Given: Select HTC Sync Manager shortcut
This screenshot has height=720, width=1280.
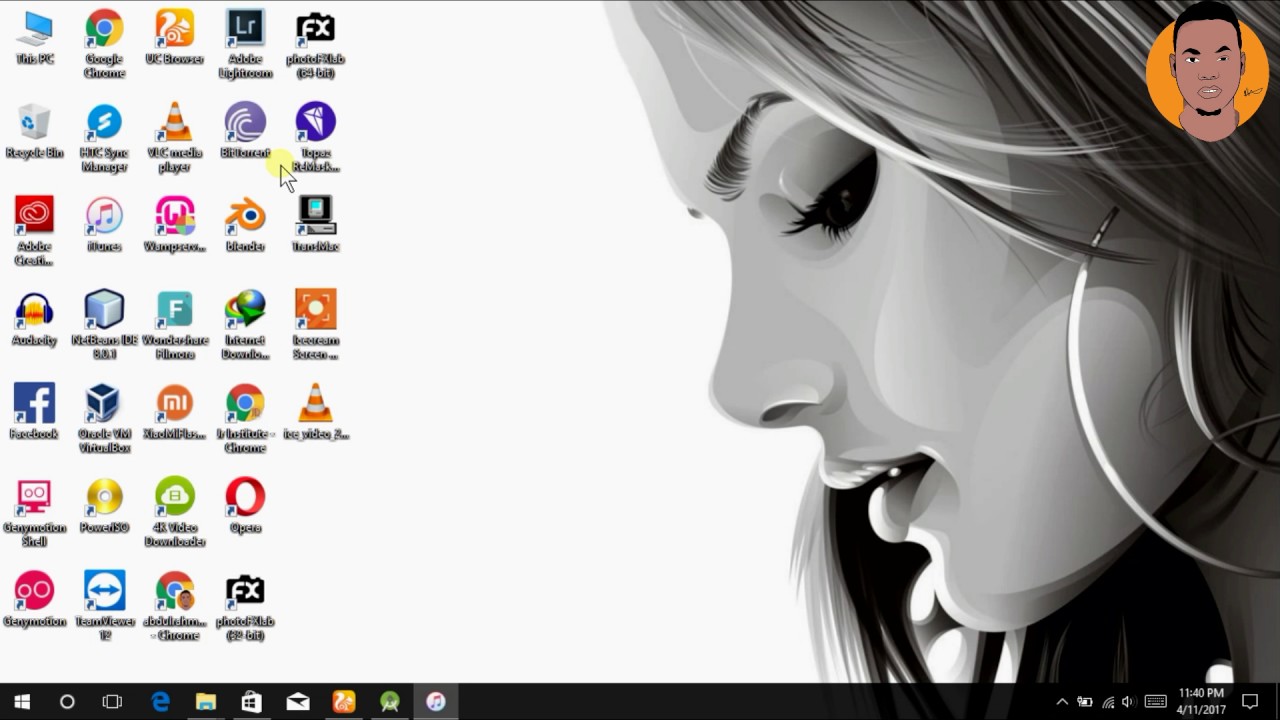Looking at the screenshot, I should 105,138.
